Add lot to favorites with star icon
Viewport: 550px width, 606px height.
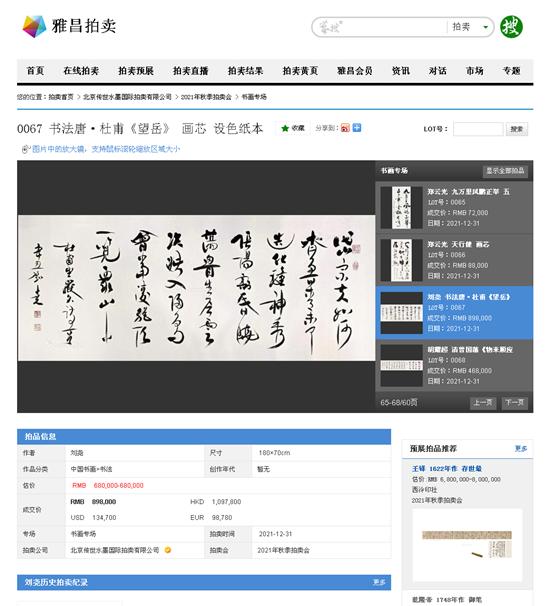[293, 128]
